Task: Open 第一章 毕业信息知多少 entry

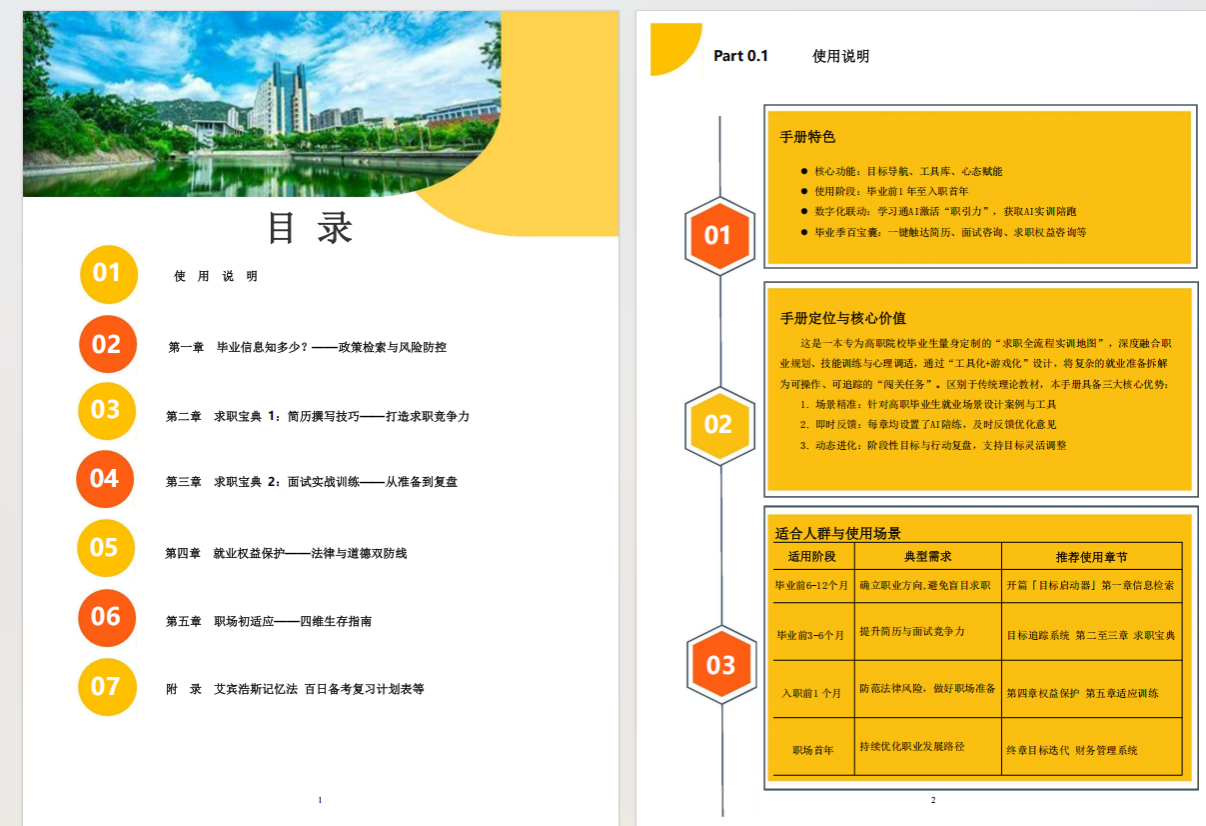Action: point(307,347)
